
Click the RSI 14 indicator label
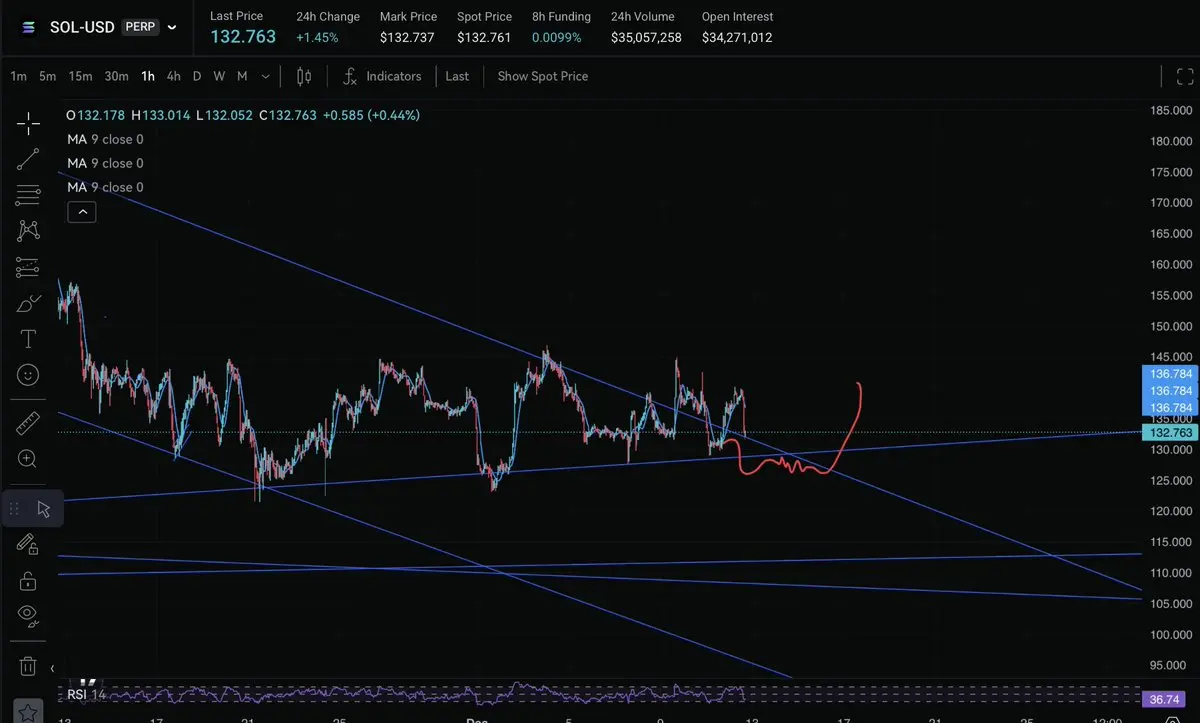86,694
